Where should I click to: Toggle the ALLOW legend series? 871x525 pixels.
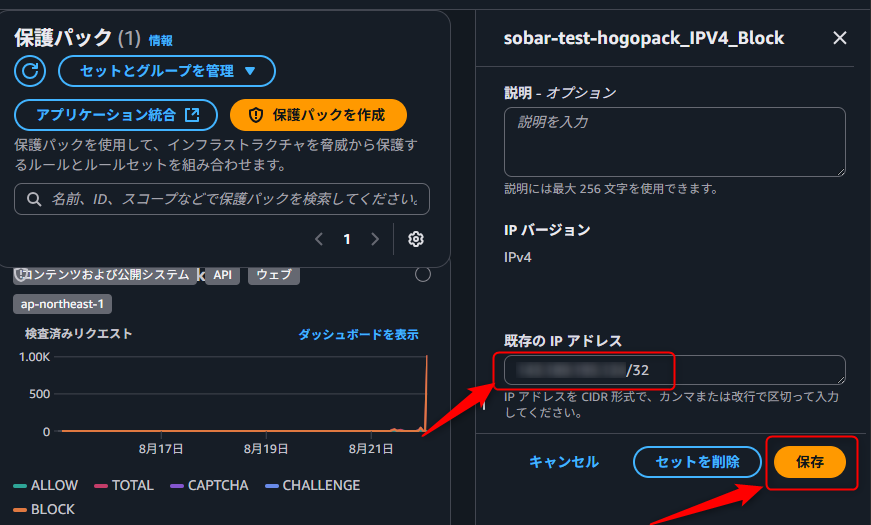click(x=46, y=485)
